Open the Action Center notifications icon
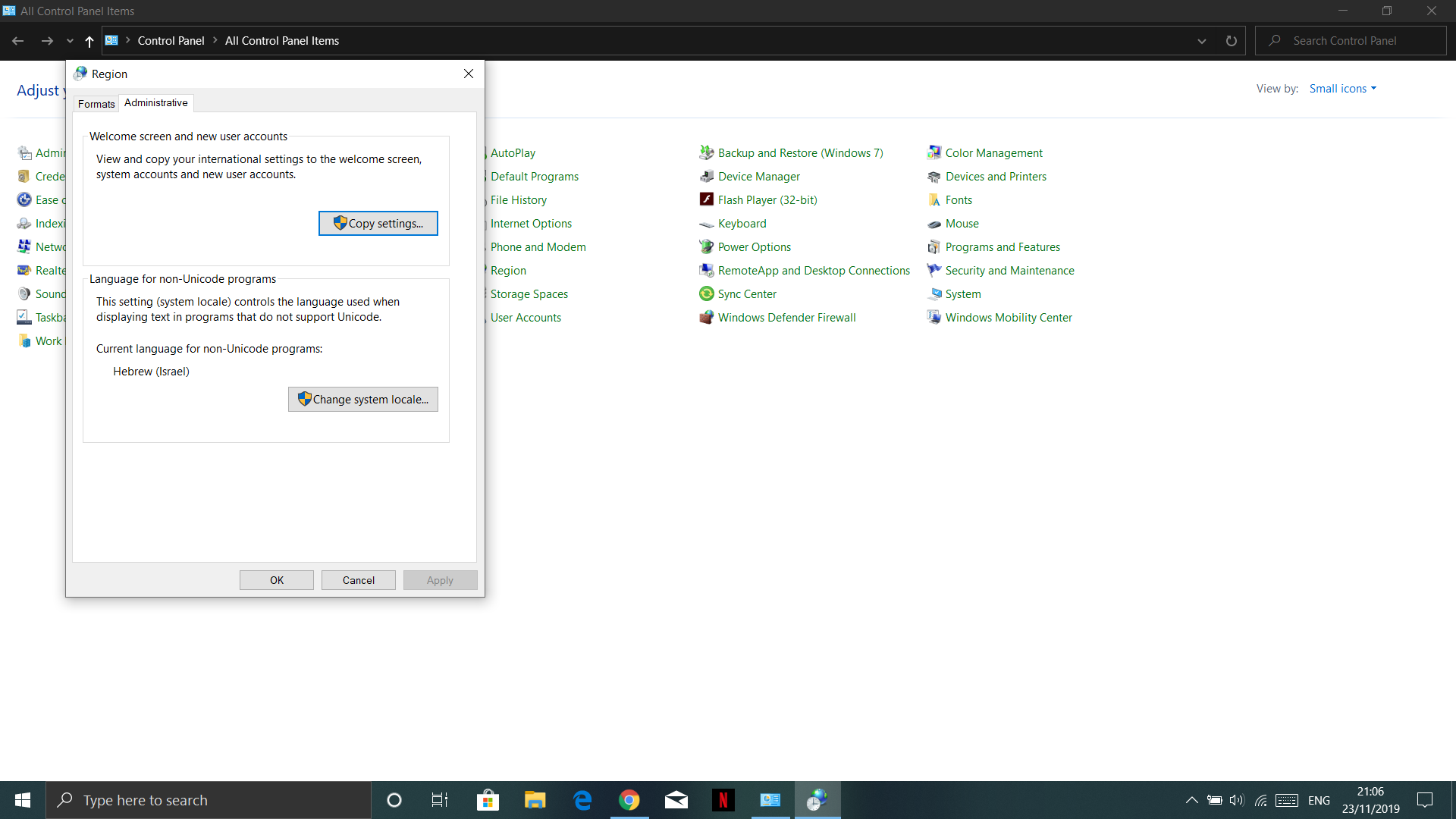This screenshot has height=819, width=1456. point(1425,800)
